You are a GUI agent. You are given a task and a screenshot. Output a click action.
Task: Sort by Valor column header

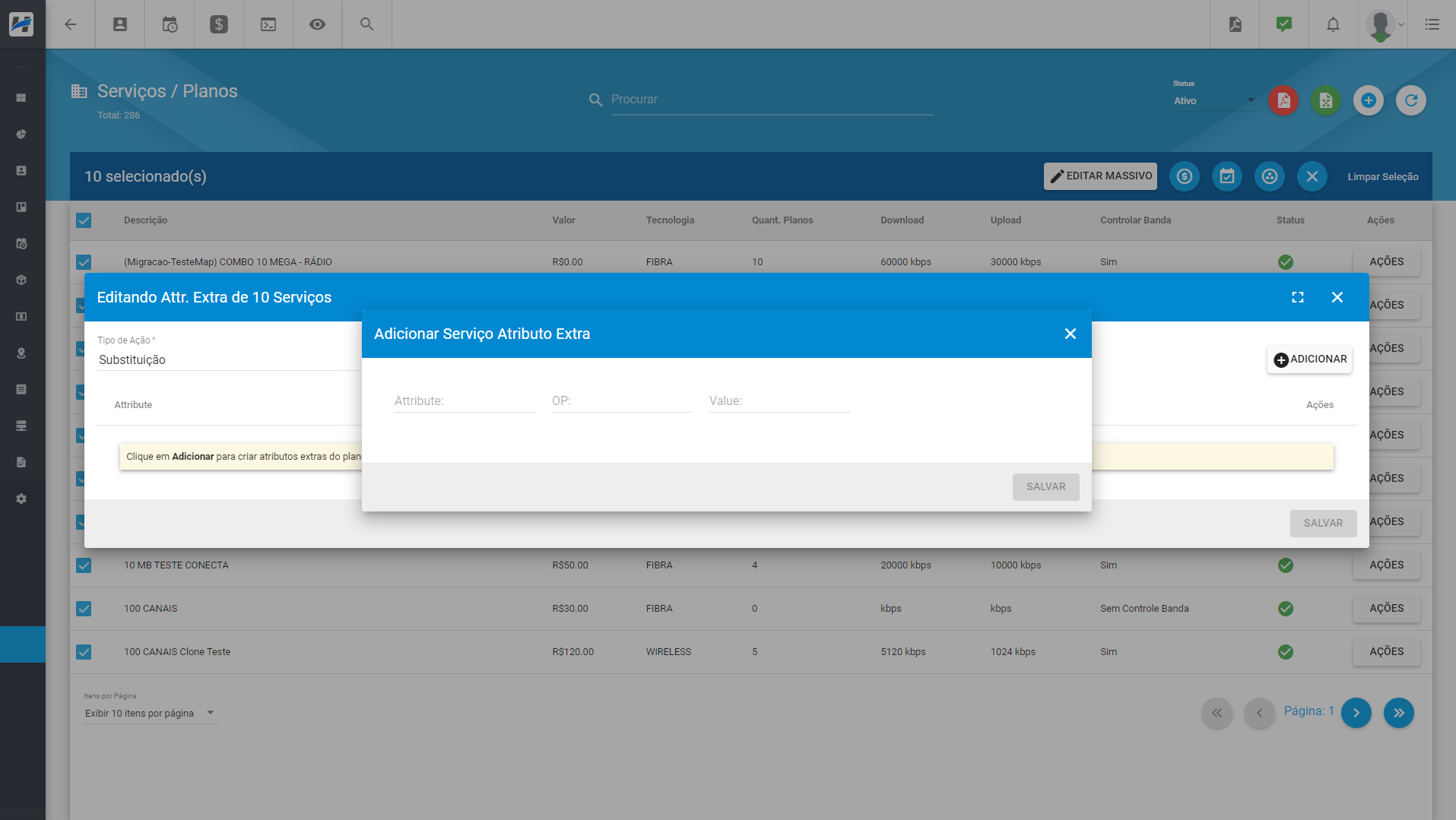pos(563,220)
